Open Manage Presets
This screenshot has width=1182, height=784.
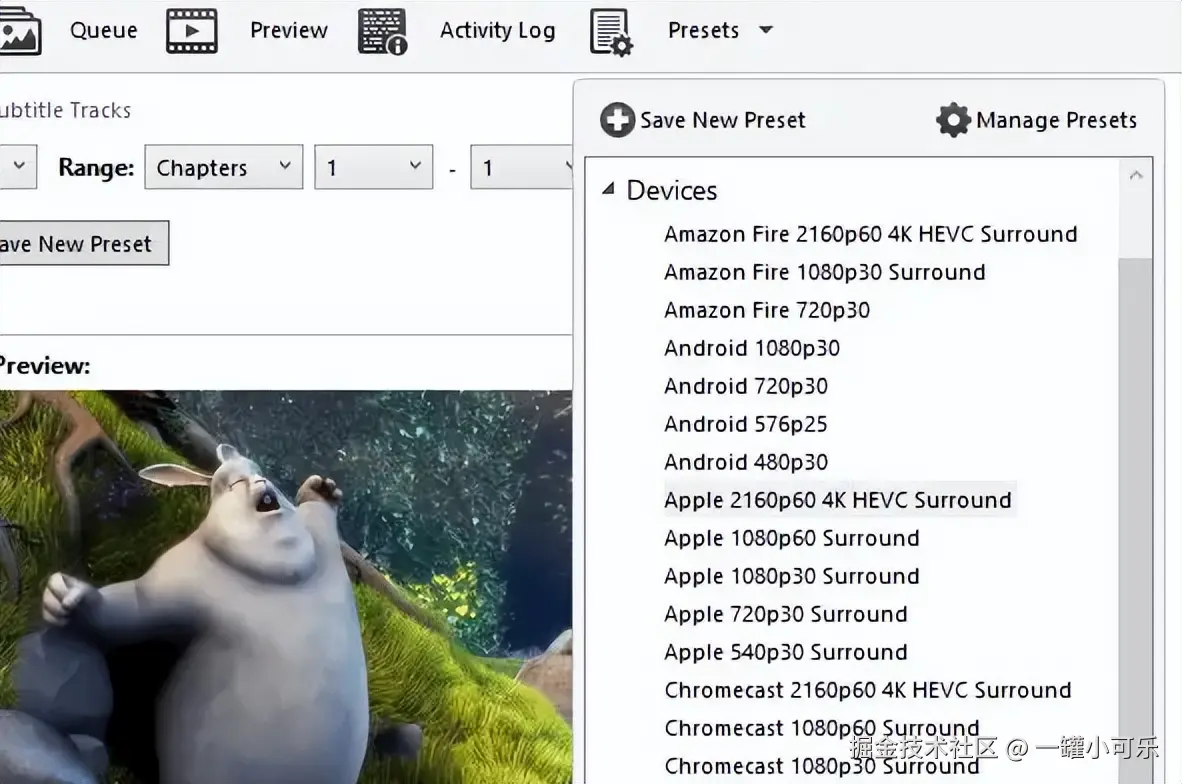coord(1056,120)
